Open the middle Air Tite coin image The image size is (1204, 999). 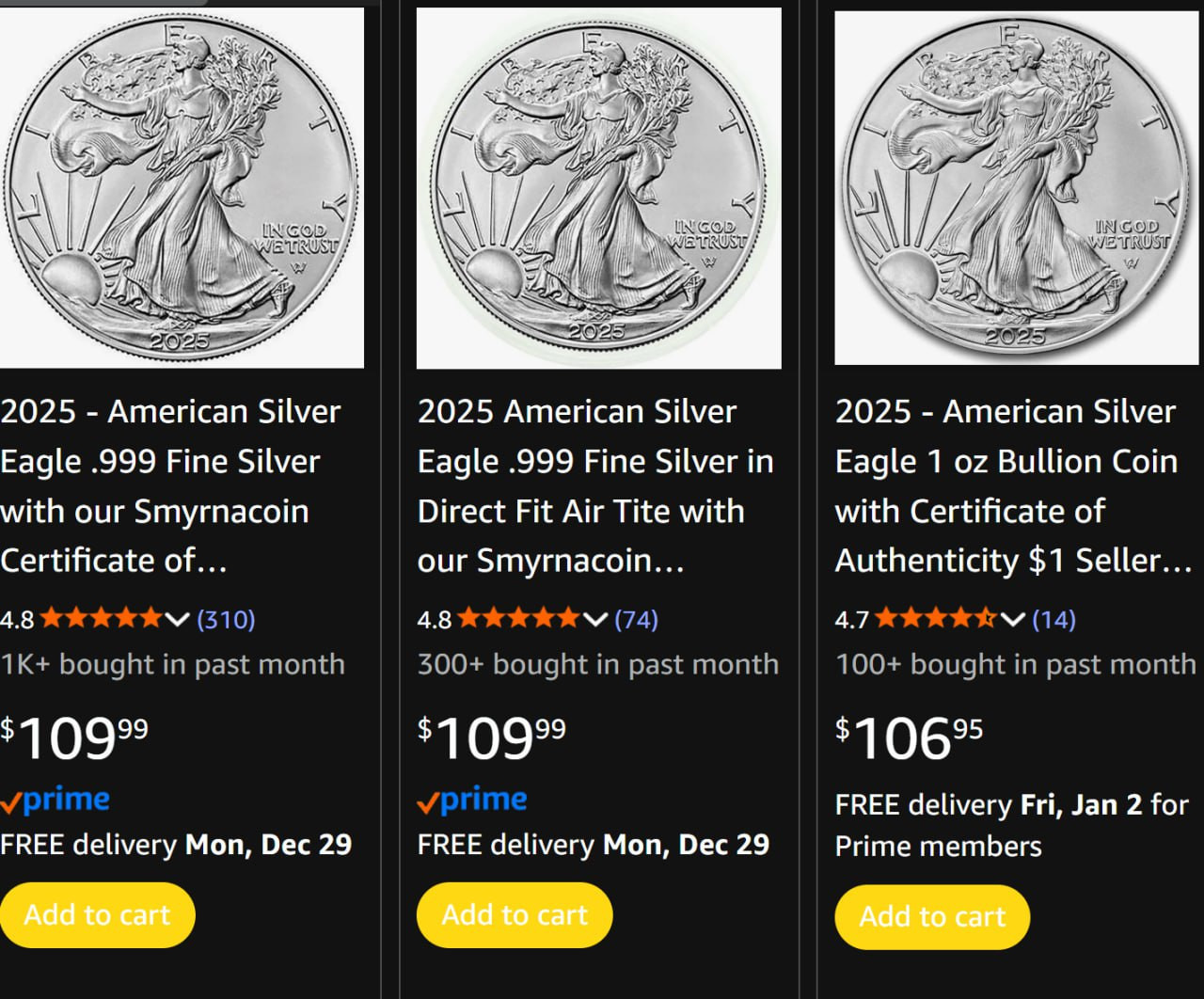coord(598,187)
